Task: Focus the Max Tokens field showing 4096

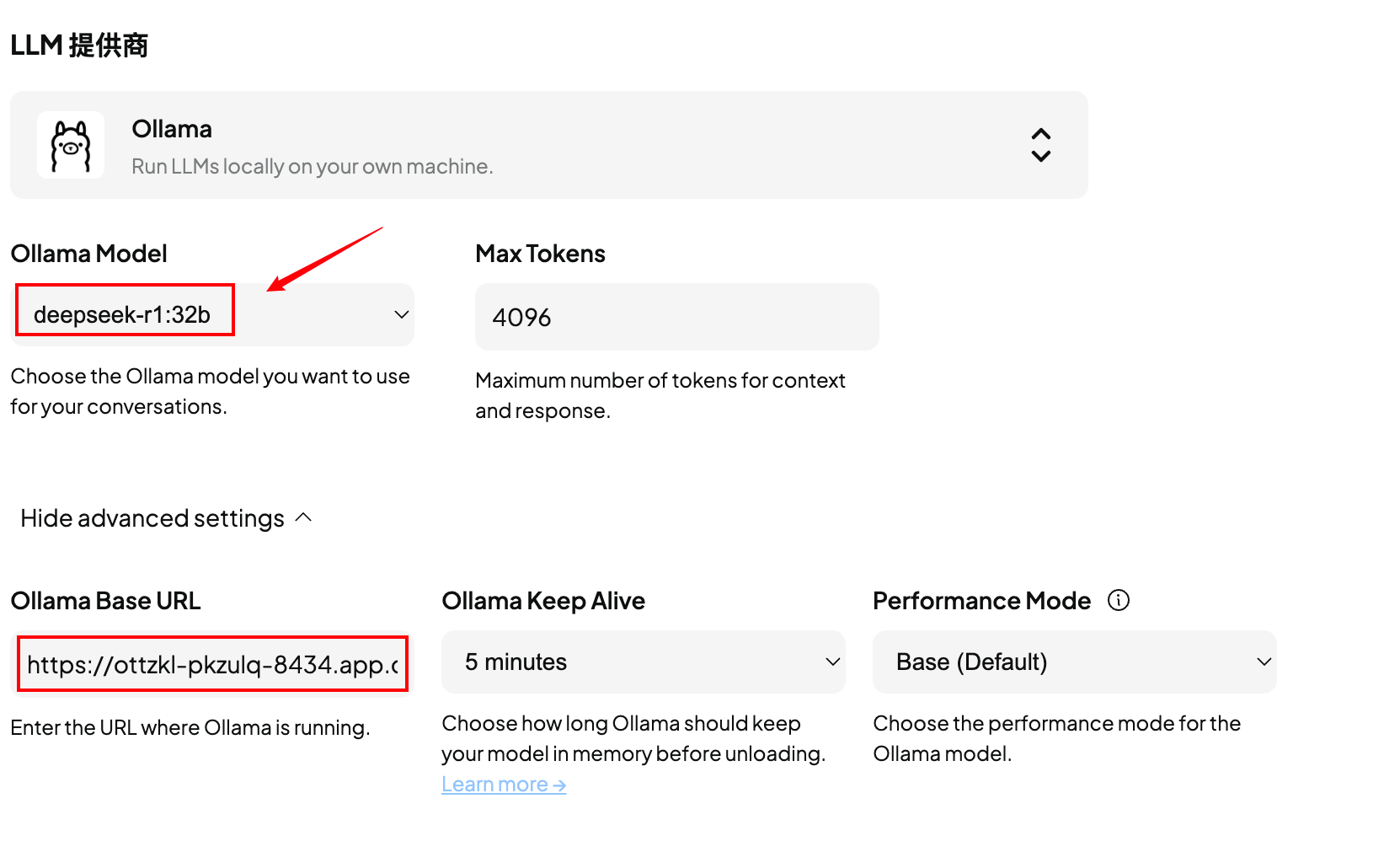Action: tap(676, 317)
